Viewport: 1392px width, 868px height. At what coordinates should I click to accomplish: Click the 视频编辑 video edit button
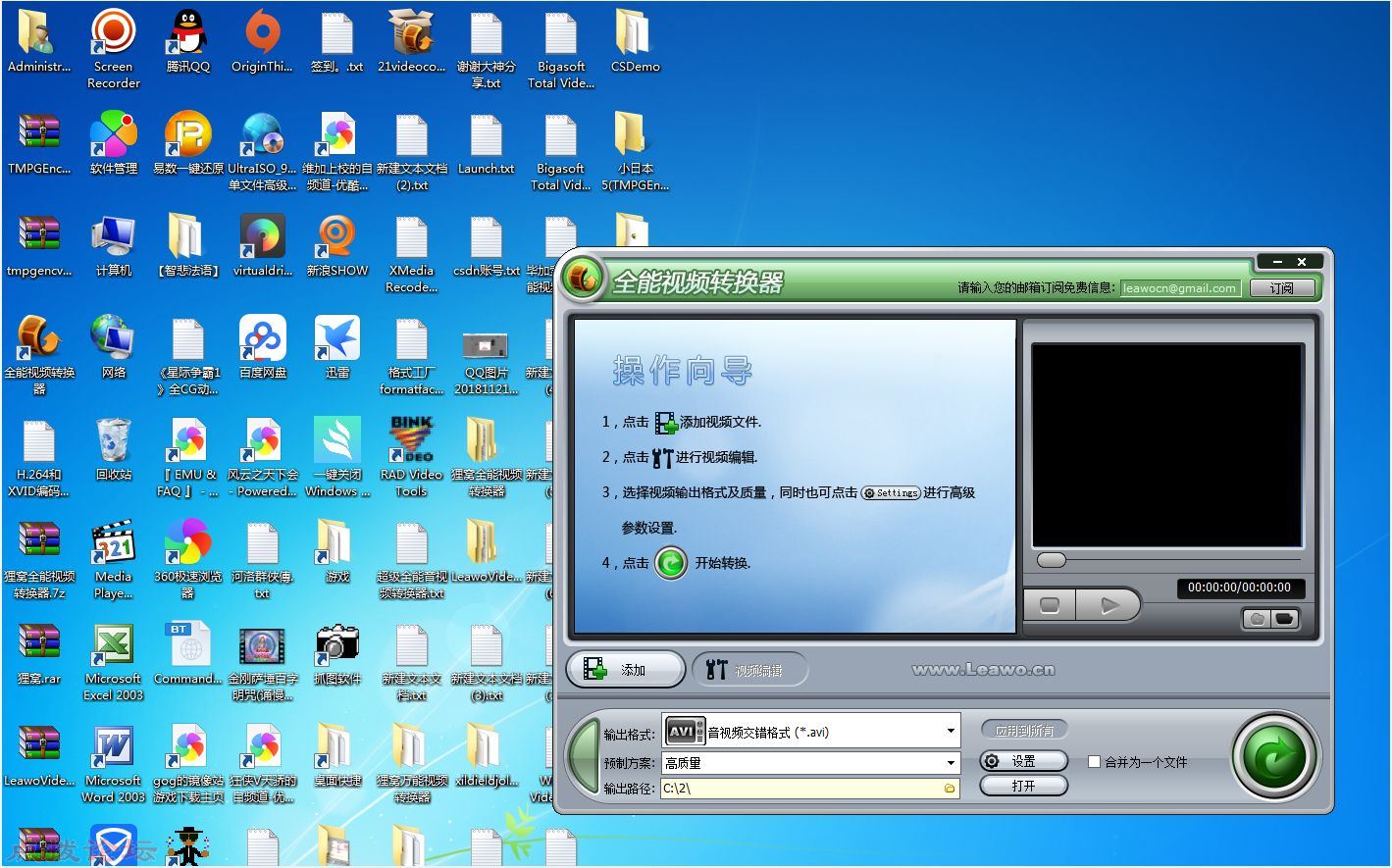tap(749, 670)
